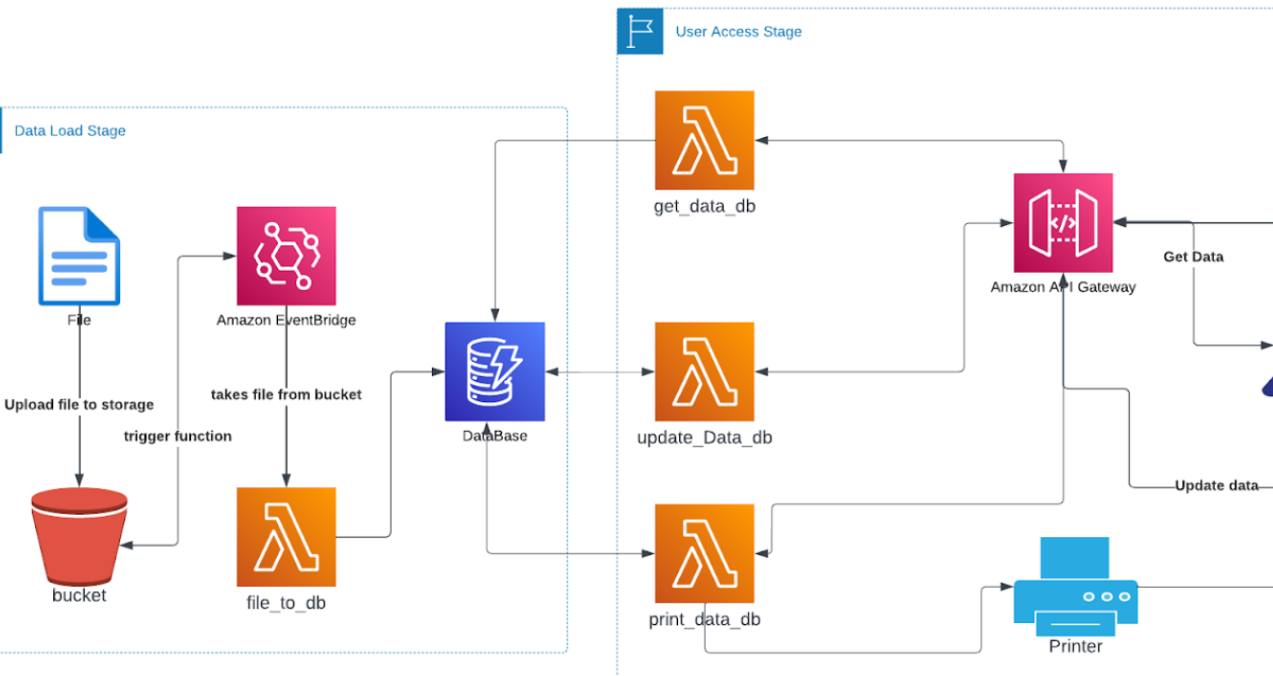Select the Amazon EventBridge icon
Viewport: 1273px width, 676px height.
(x=286, y=256)
